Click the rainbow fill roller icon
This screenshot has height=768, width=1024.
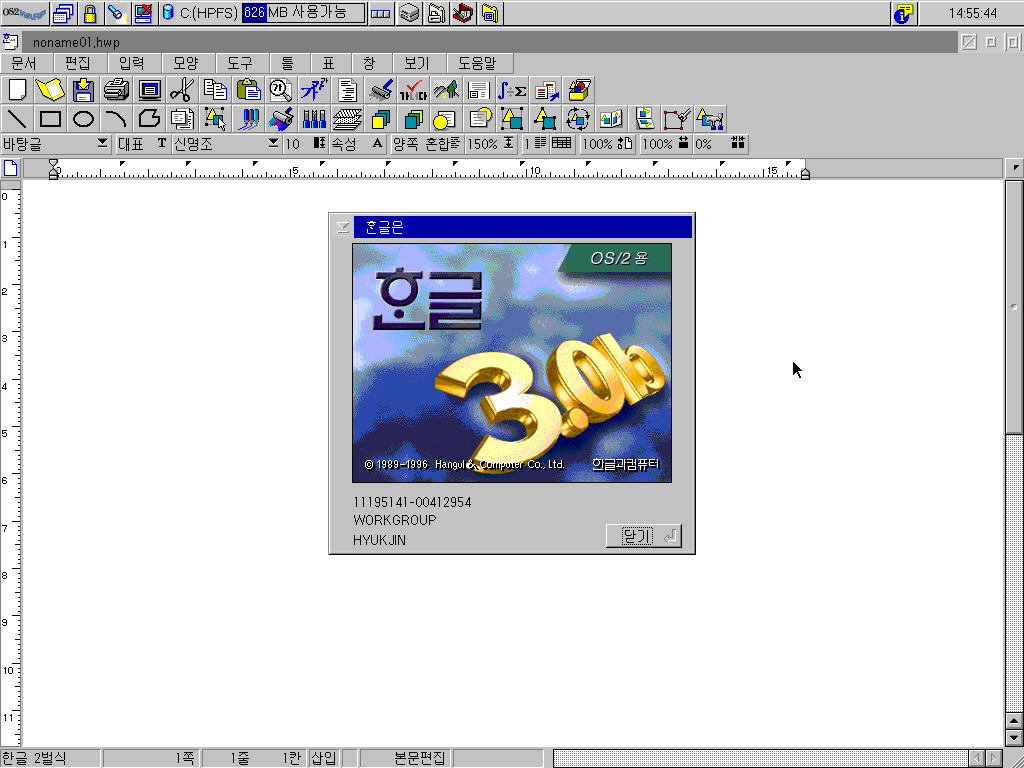pos(281,119)
